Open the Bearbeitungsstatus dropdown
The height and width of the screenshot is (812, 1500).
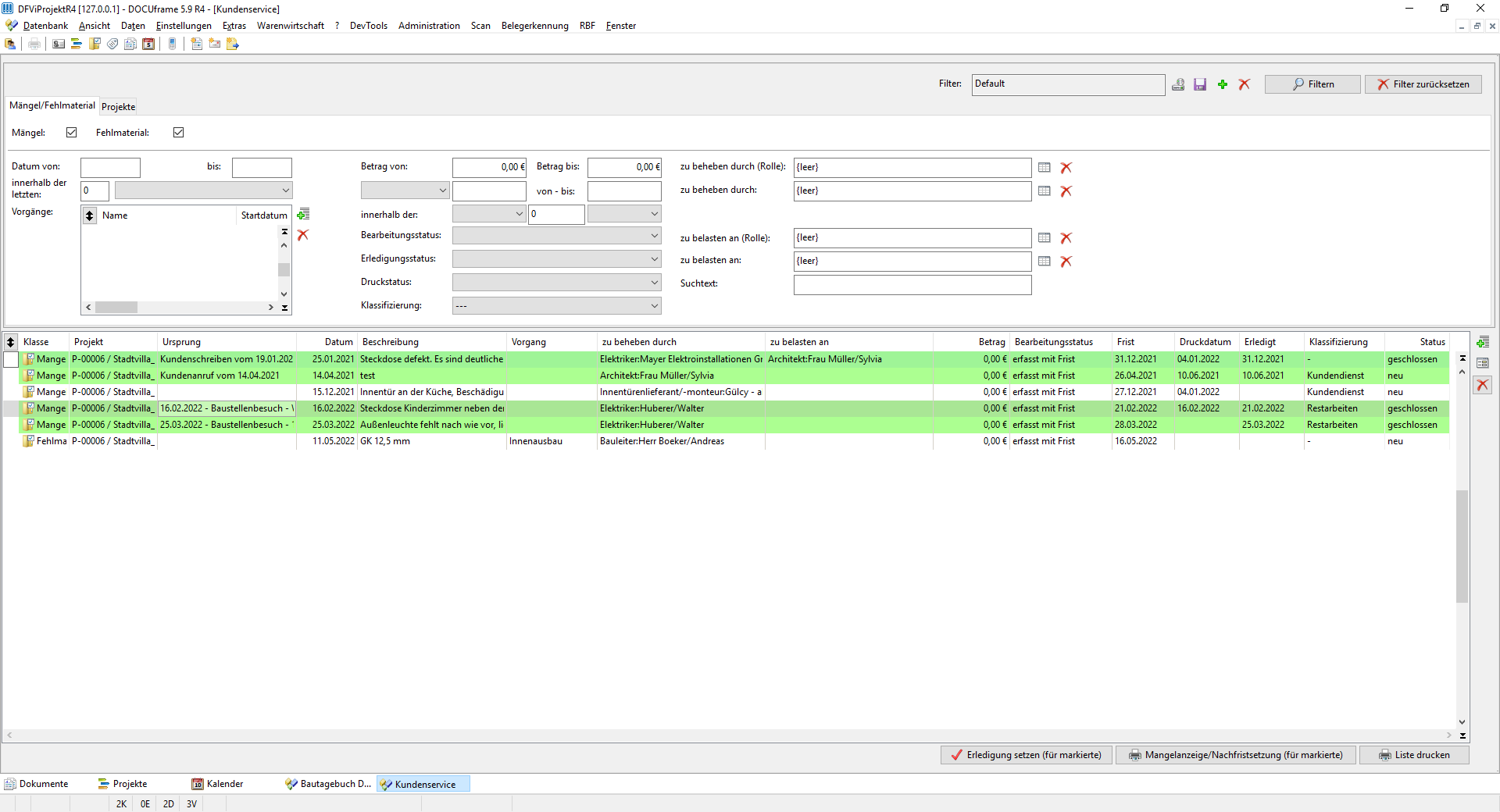(x=556, y=236)
